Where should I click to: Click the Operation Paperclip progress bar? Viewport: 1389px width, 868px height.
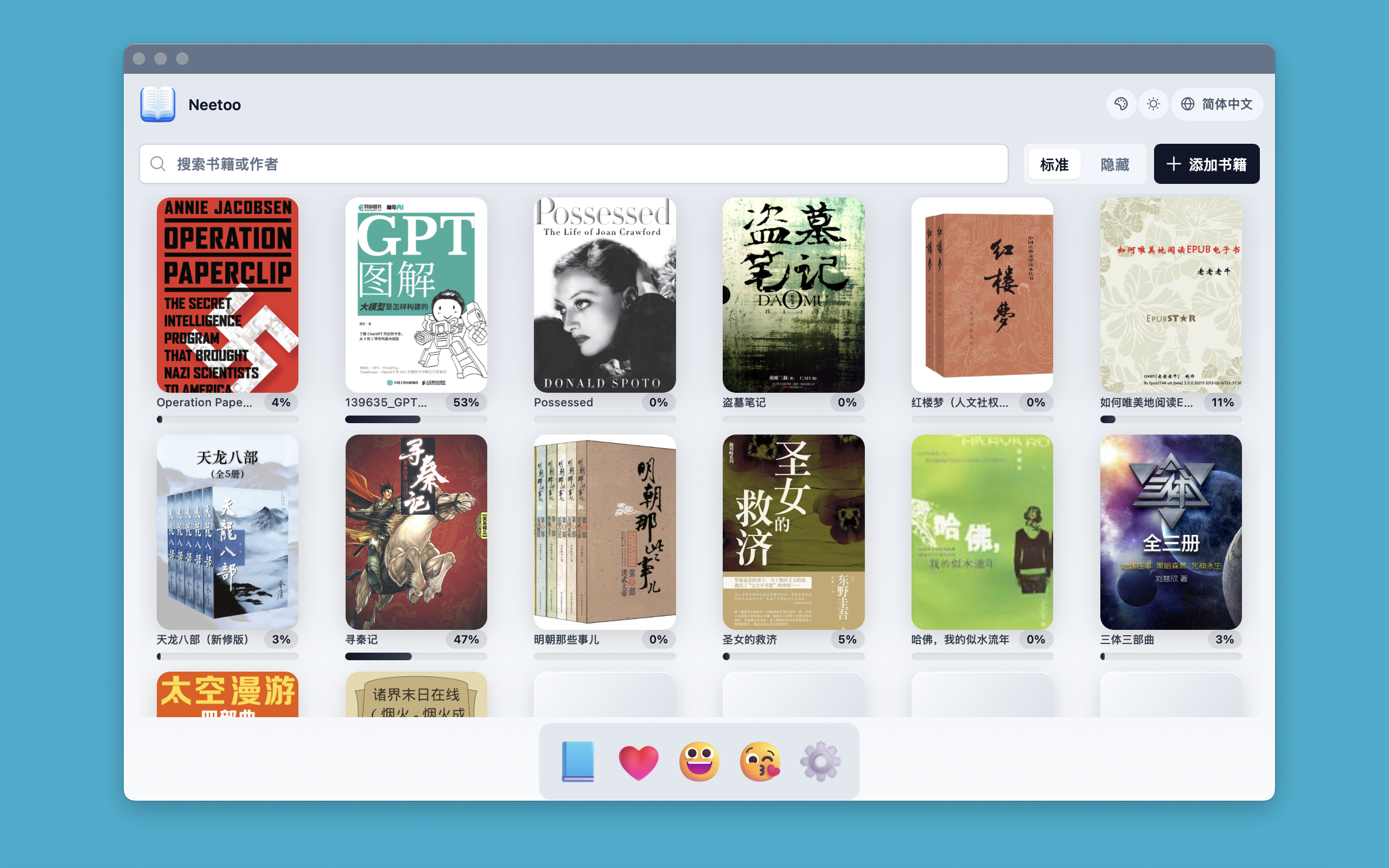pyautogui.click(x=227, y=420)
